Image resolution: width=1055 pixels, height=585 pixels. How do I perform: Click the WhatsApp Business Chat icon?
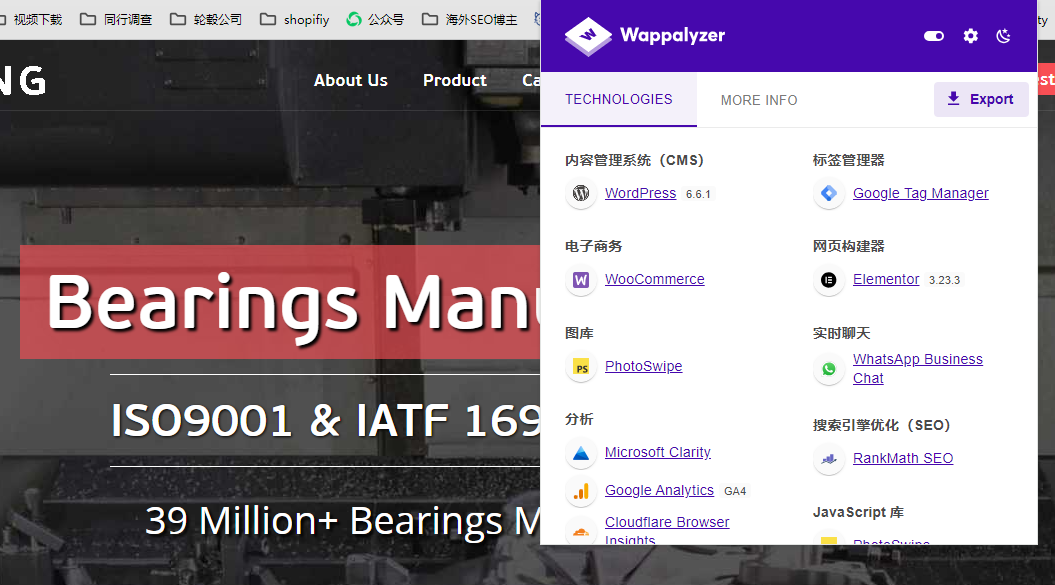point(829,369)
